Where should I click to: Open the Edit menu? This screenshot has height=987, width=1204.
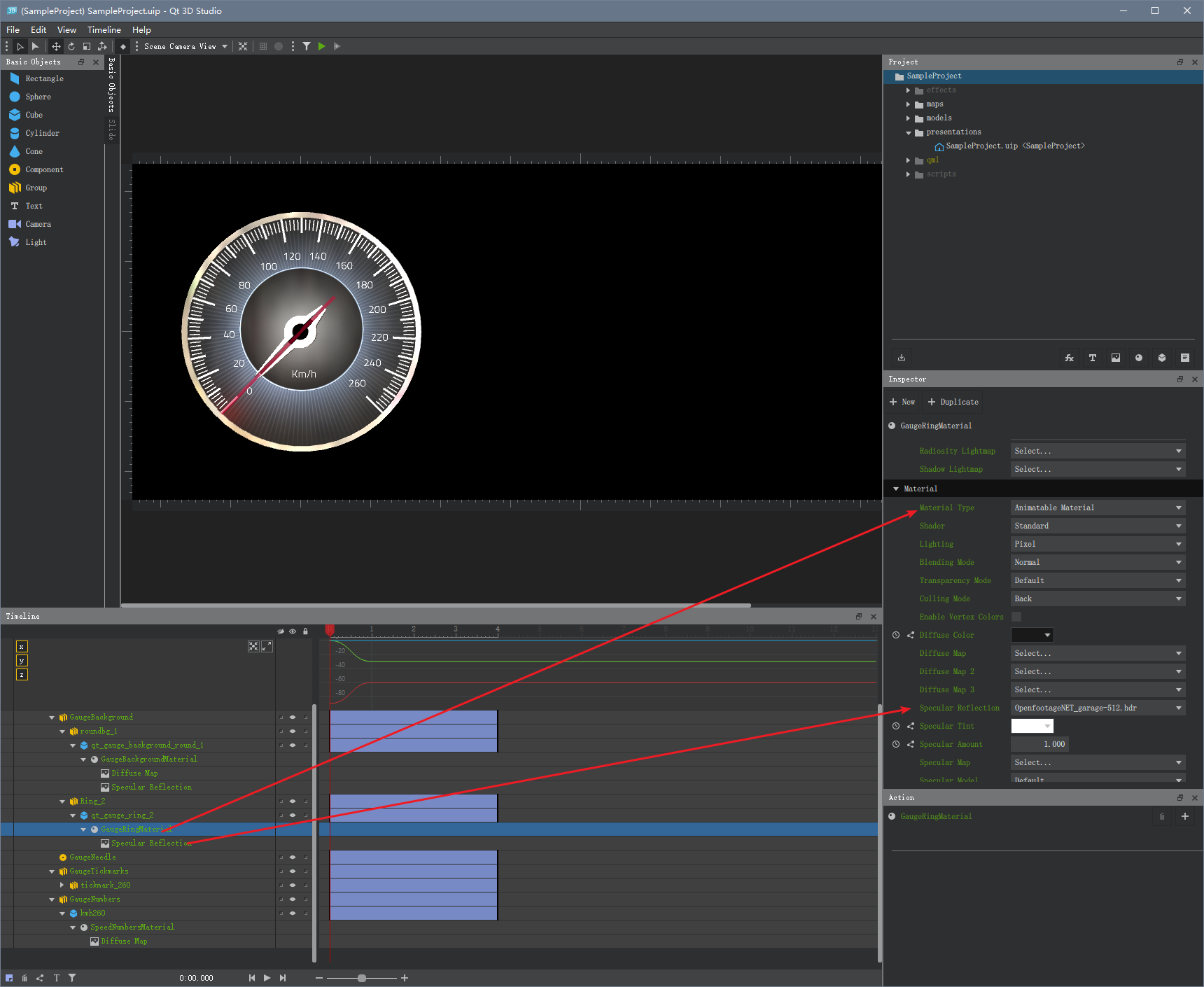(38, 29)
